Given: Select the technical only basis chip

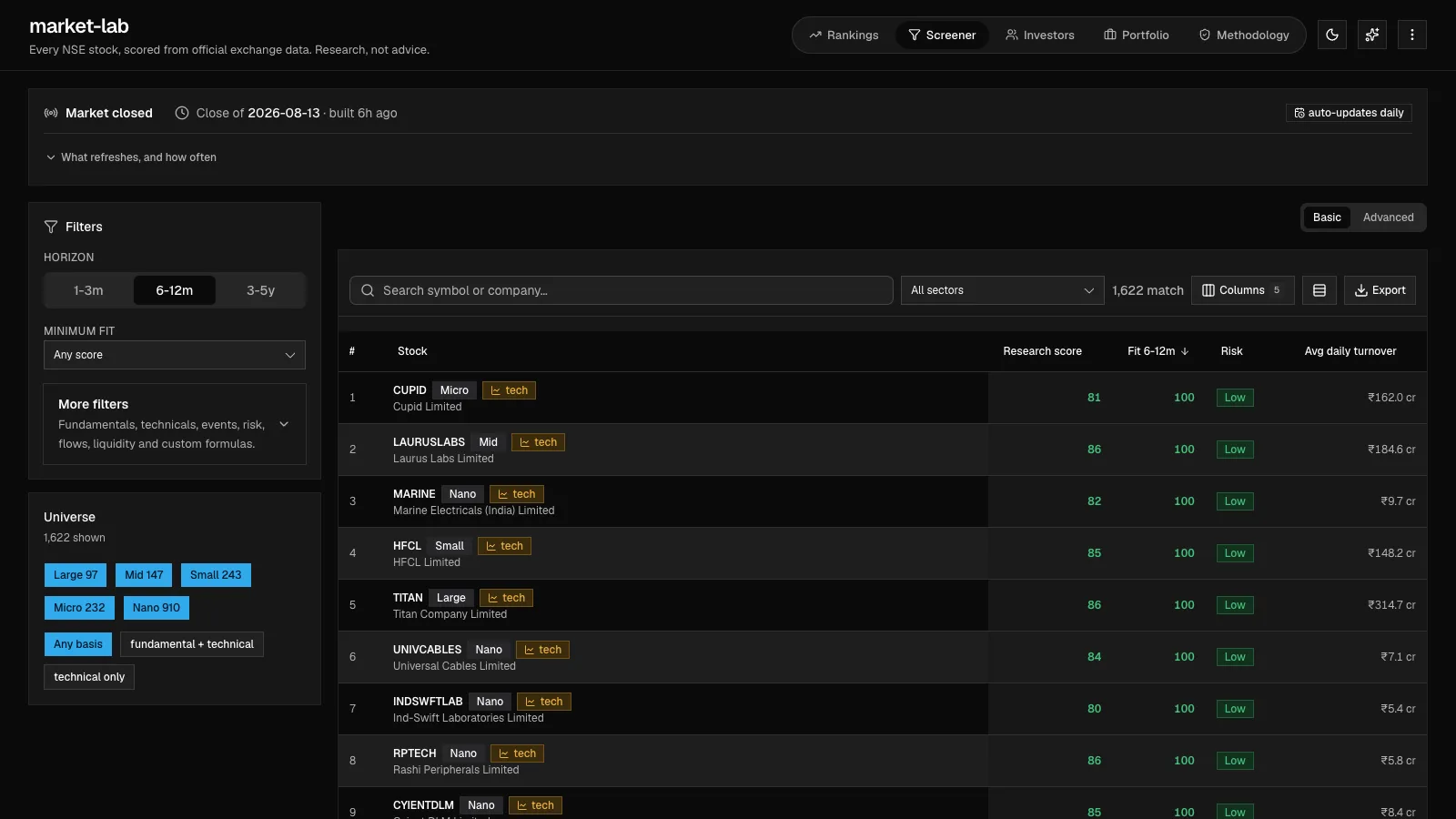Looking at the screenshot, I should tap(89, 677).
